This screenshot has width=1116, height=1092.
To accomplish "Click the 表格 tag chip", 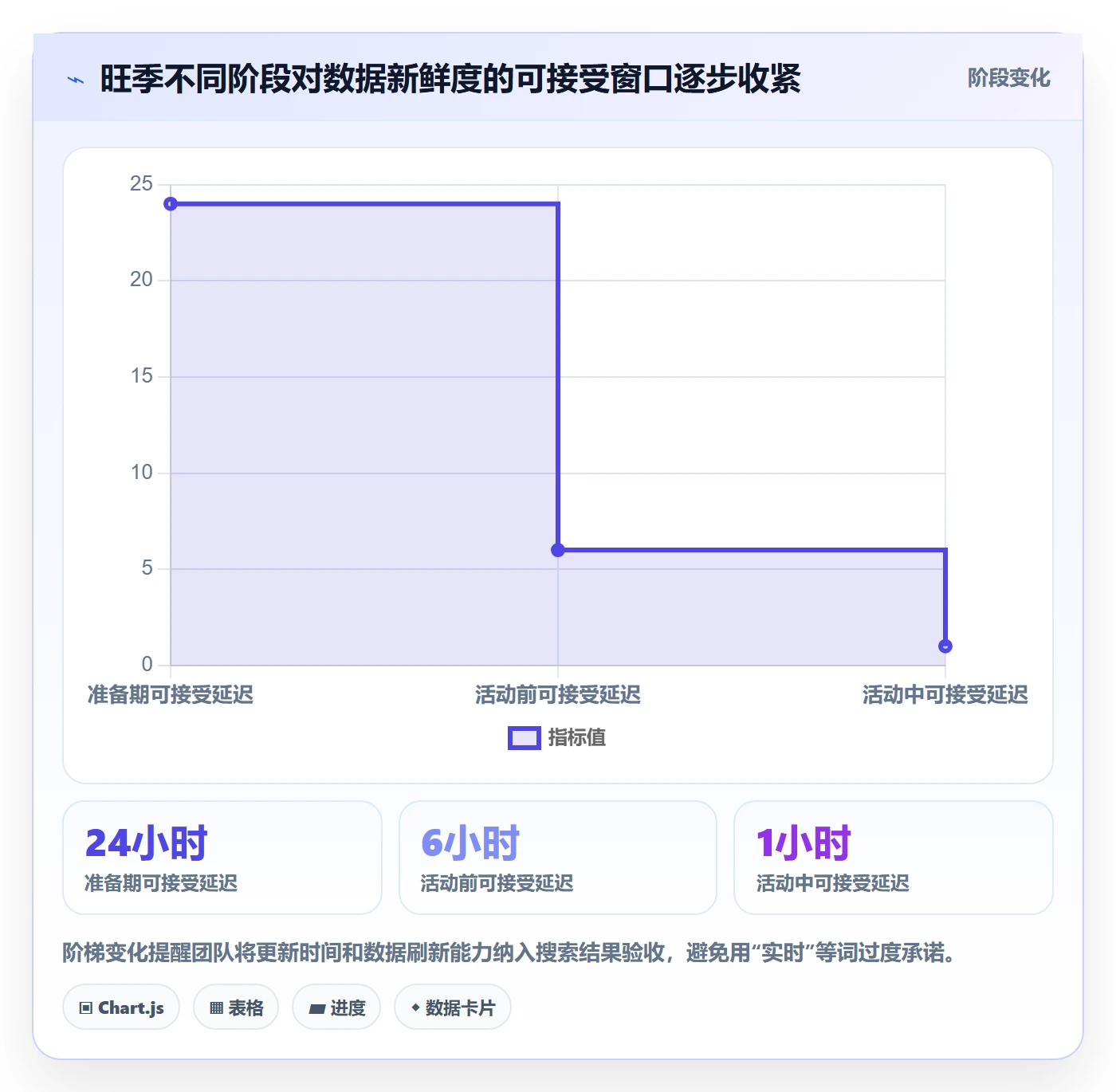I will [x=236, y=1008].
